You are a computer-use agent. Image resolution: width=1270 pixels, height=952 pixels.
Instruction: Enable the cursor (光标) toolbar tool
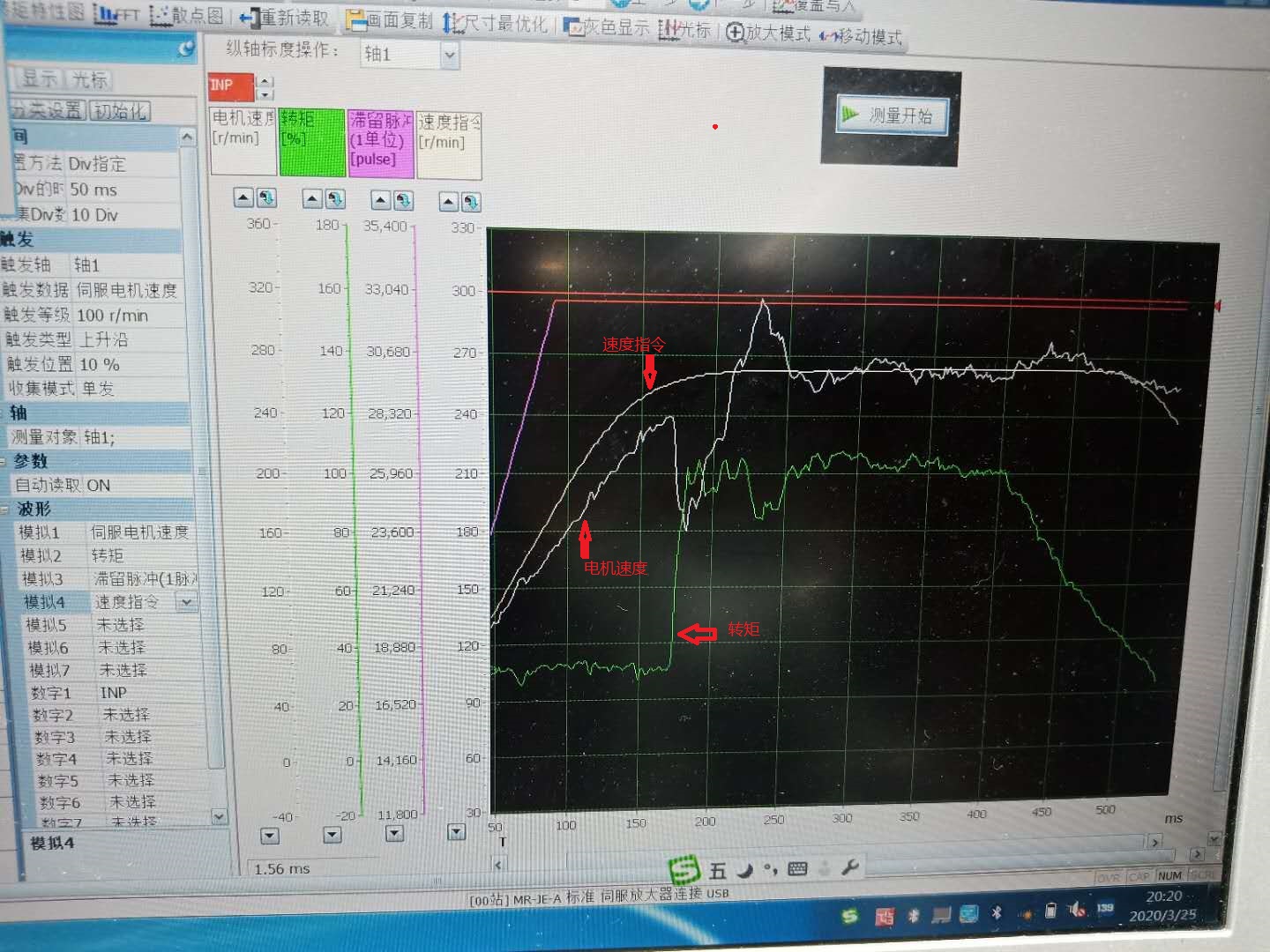pyautogui.click(x=684, y=30)
